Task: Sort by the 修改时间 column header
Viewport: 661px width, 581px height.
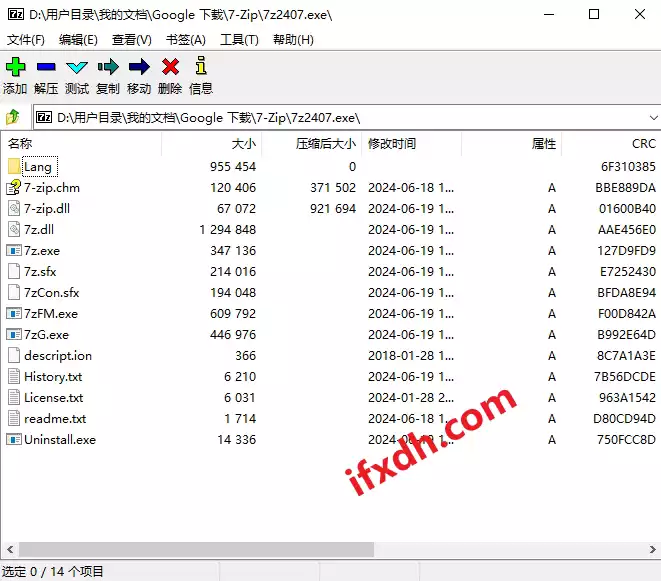Action: click(411, 144)
